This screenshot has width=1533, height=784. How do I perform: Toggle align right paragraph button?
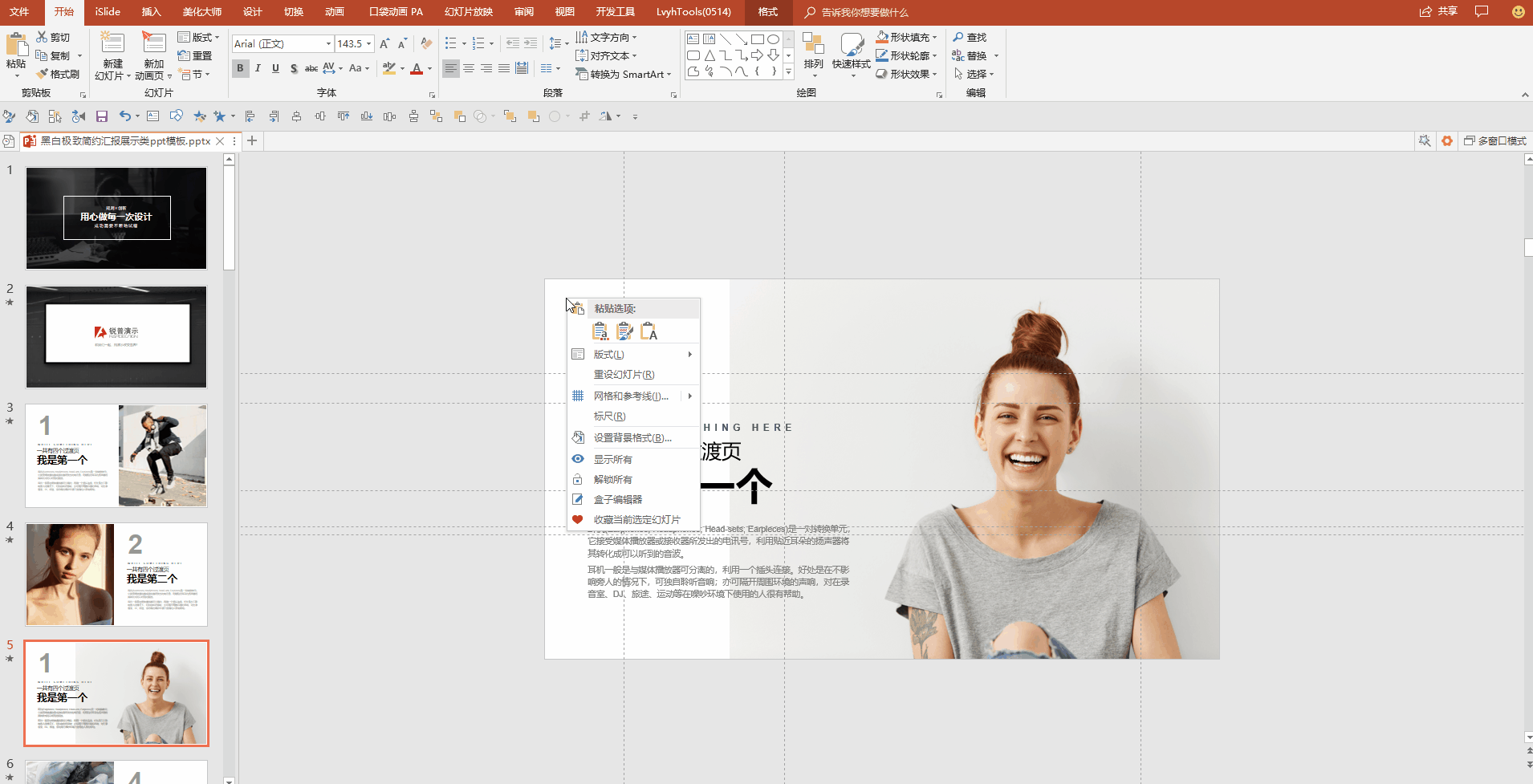[x=486, y=69]
